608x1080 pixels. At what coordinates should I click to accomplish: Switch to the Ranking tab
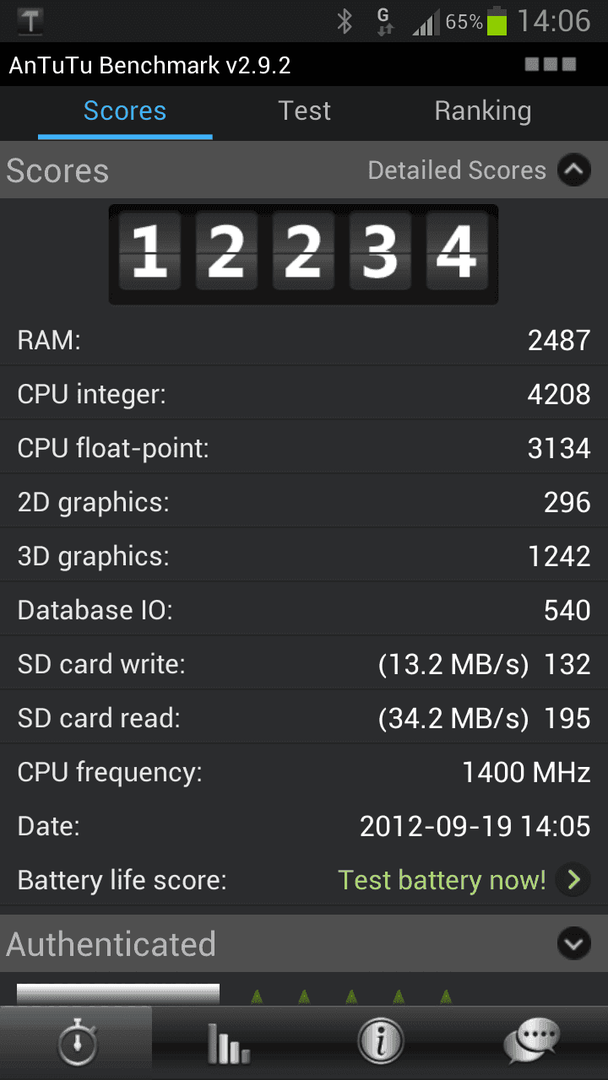(483, 111)
